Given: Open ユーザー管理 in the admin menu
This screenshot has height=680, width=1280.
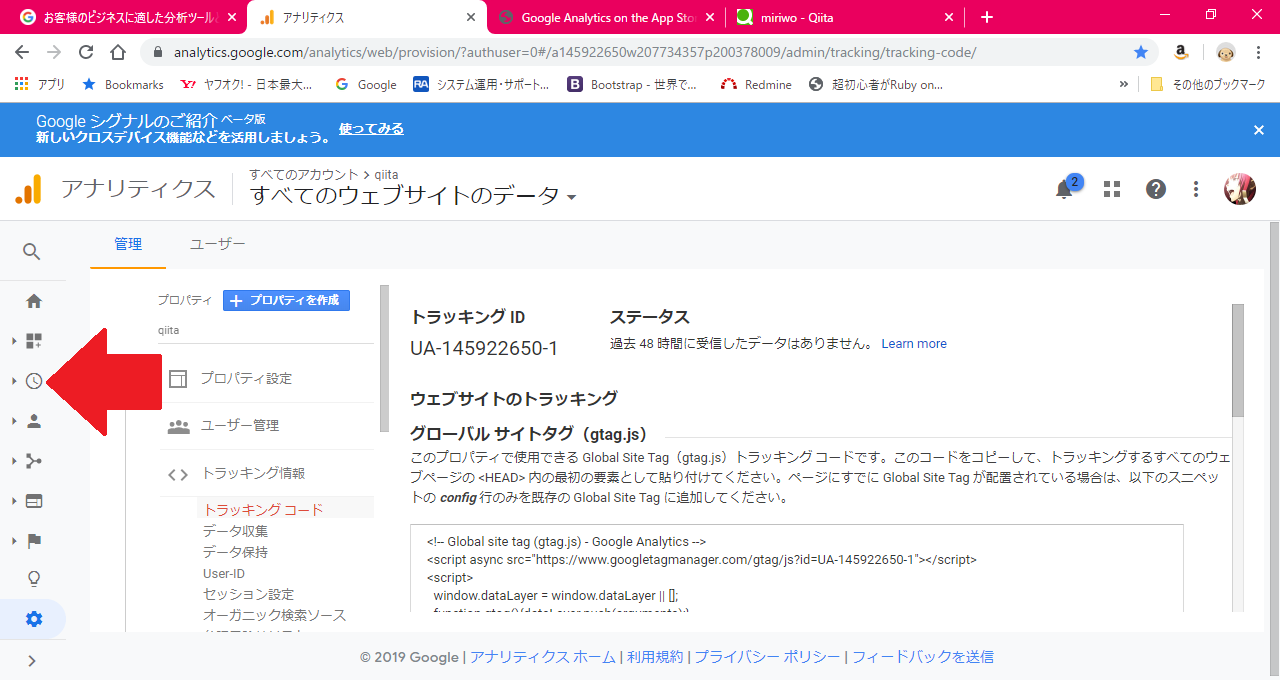Looking at the screenshot, I should [x=240, y=426].
